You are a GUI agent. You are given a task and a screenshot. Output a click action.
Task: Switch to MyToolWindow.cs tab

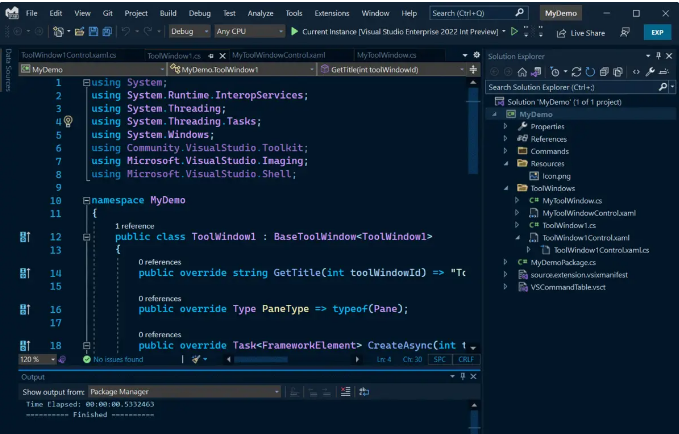[x=387, y=55]
